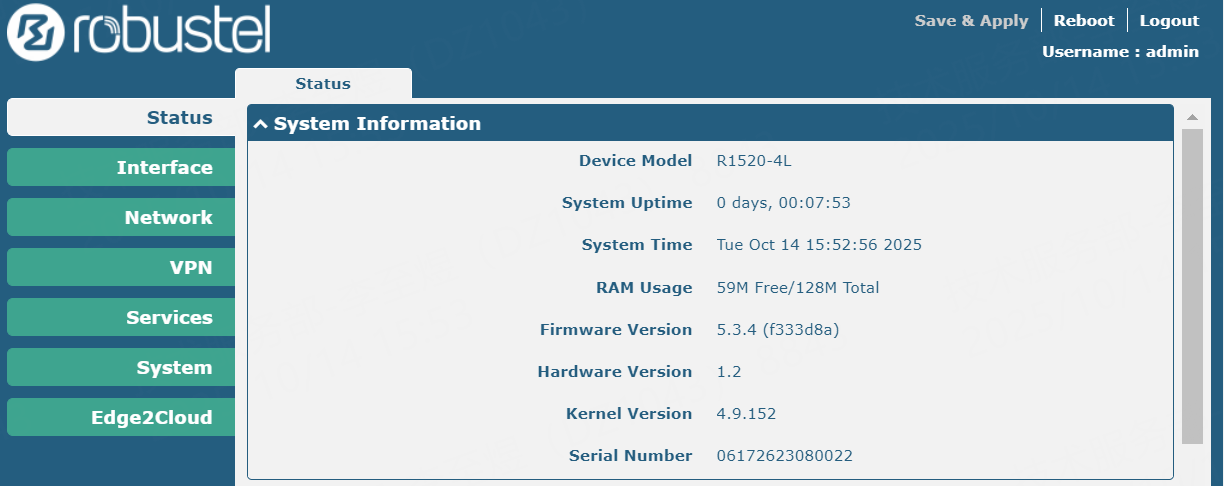Click the Device Model value R1520-4L

(x=746, y=161)
